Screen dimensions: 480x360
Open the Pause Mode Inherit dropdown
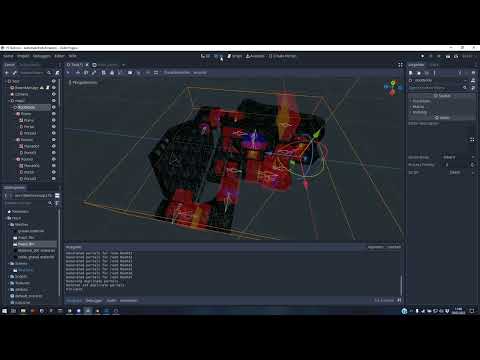tap(458, 157)
